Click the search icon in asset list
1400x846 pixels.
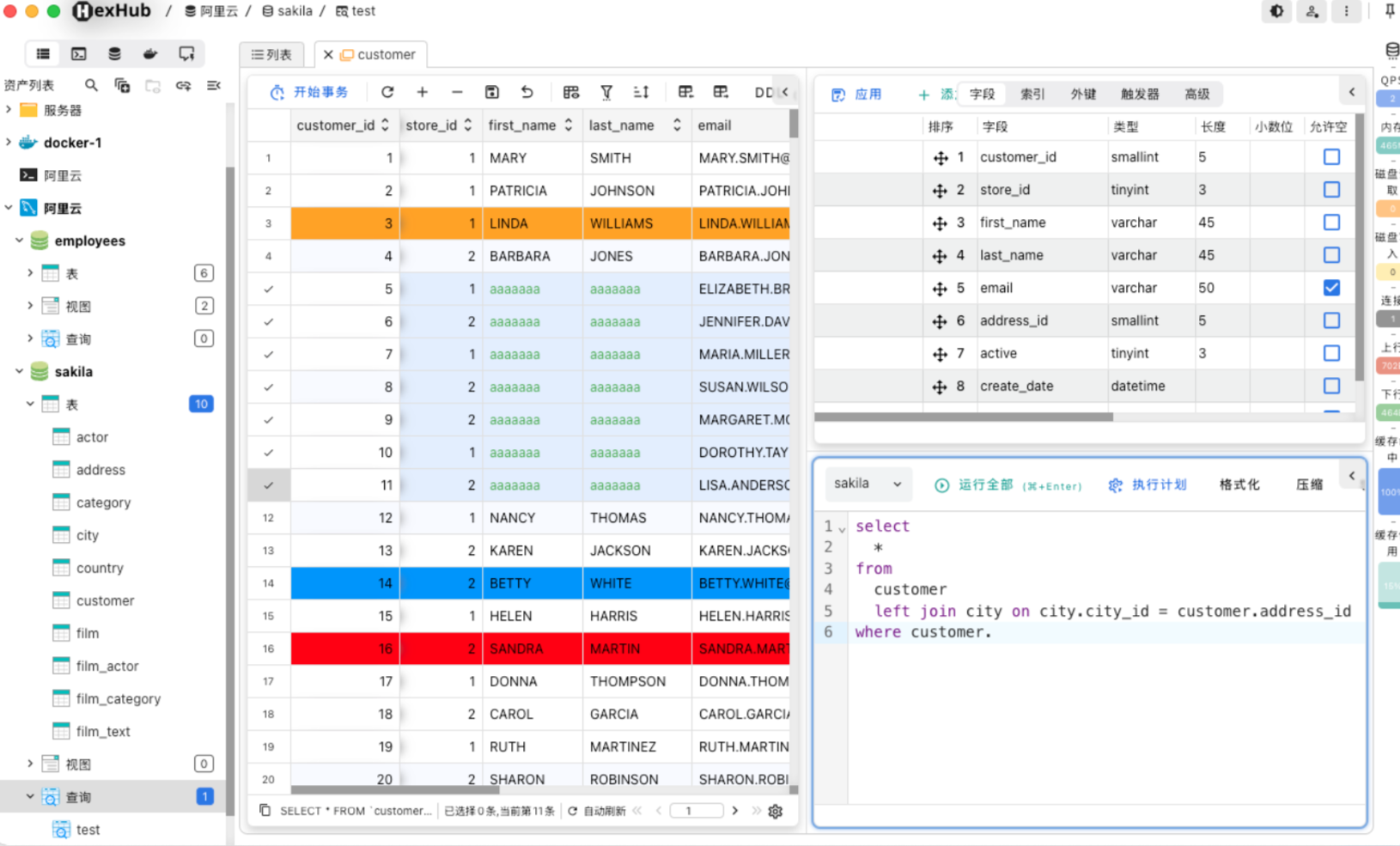pyautogui.click(x=91, y=85)
